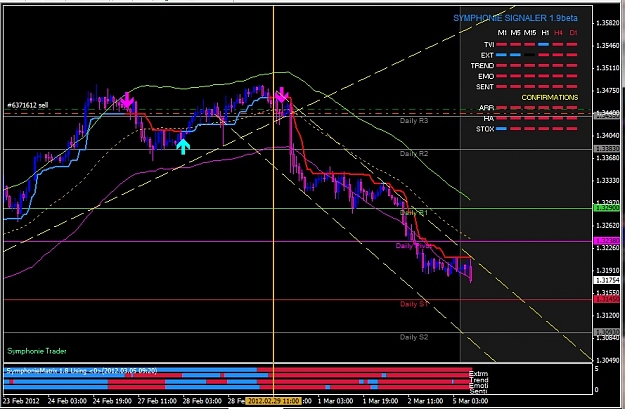Click the Emoti matrix row label
The height and width of the screenshot is (409, 625).
[x=478, y=386]
